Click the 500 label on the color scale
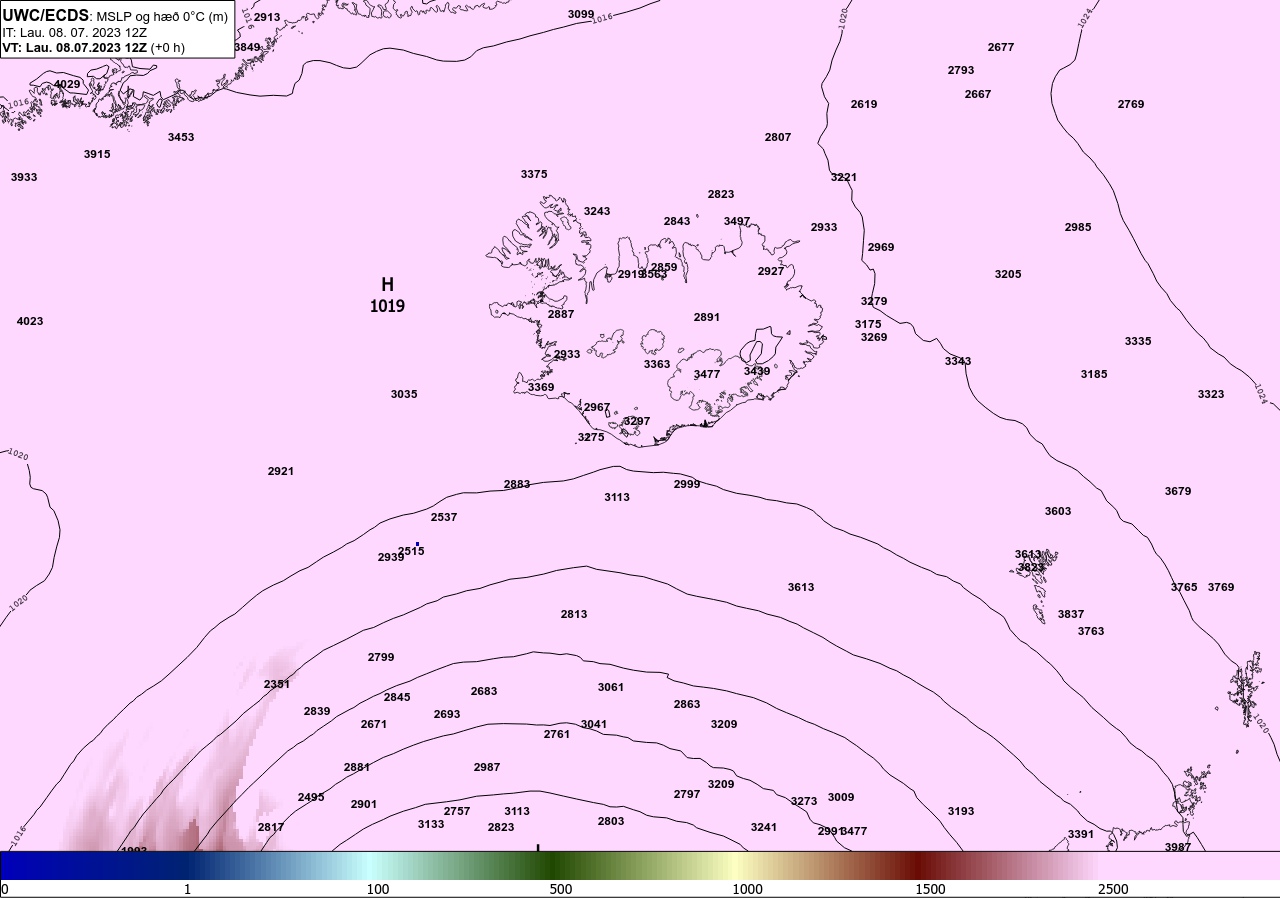Screen dimensions: 1280x898 [561, 889]
